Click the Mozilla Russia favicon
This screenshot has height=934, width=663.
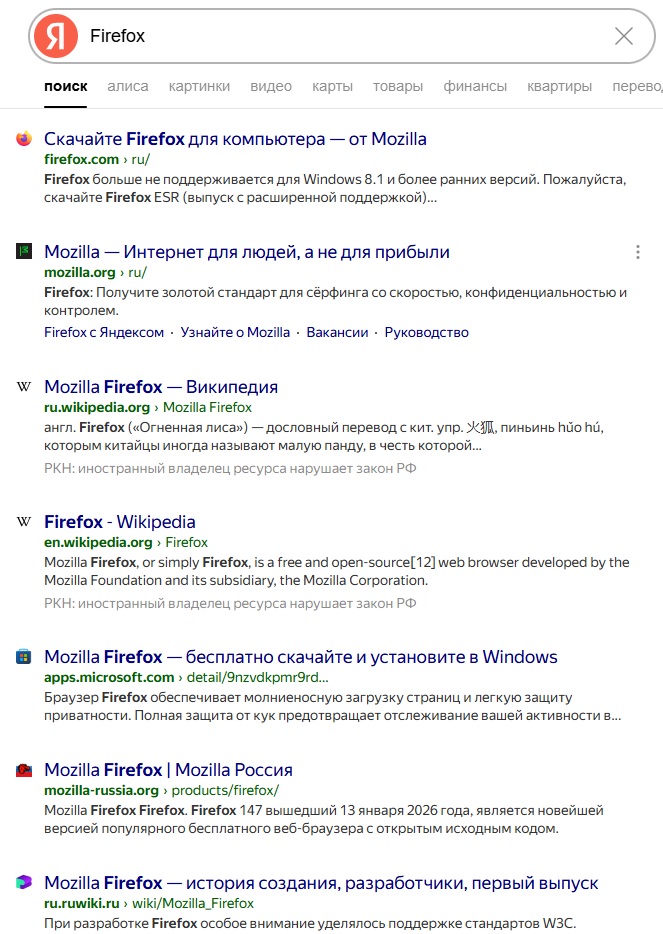[24, 770]
